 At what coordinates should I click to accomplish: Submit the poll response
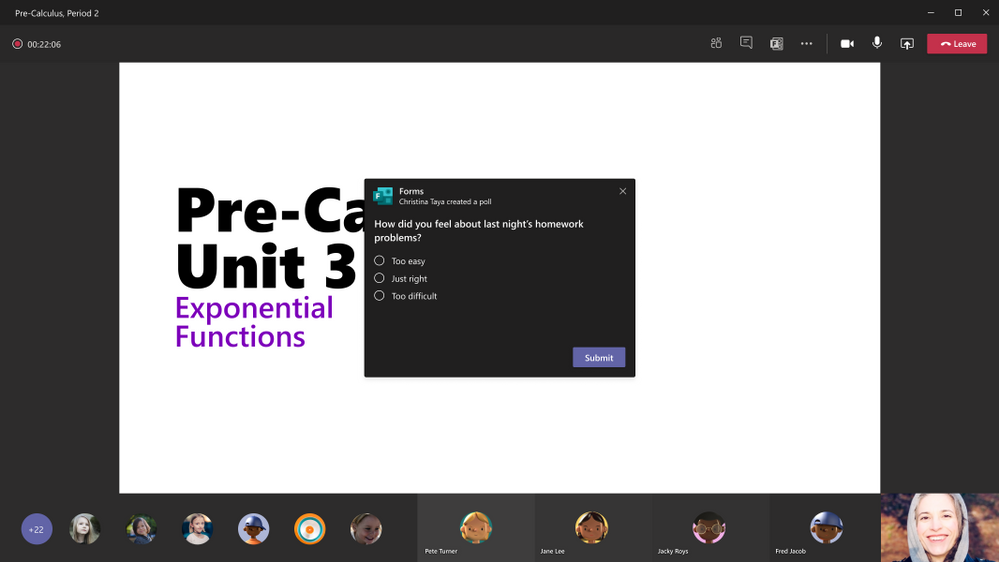click(x=598, y=357)
